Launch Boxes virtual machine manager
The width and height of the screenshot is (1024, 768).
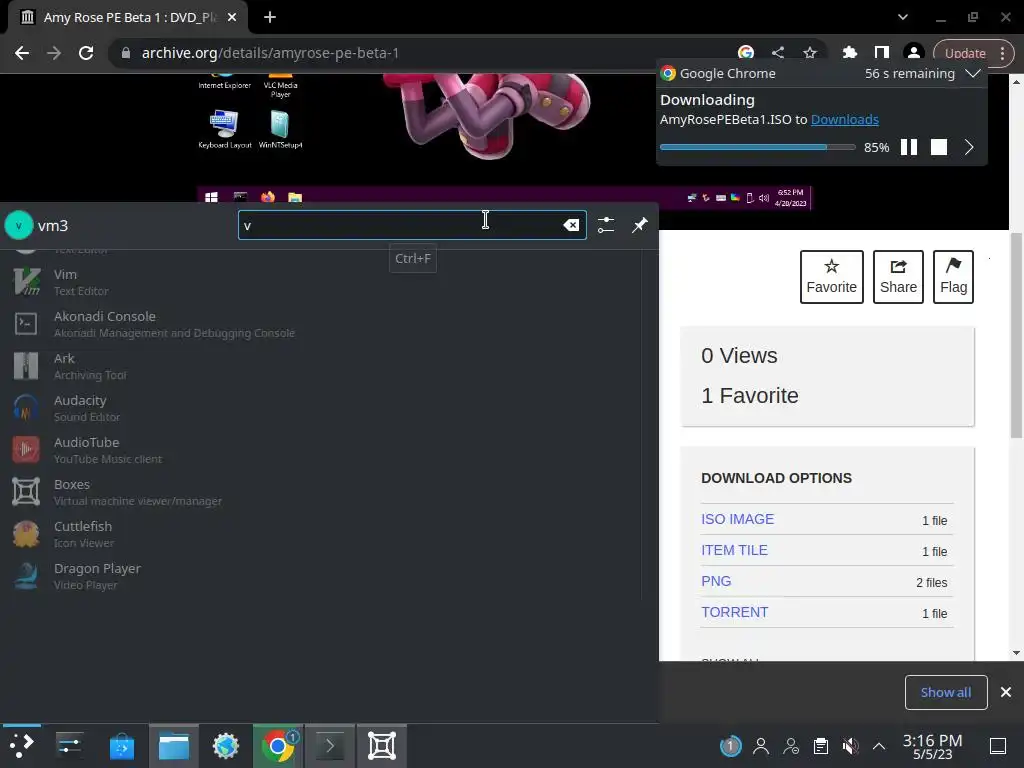click(x=320, y=492)
